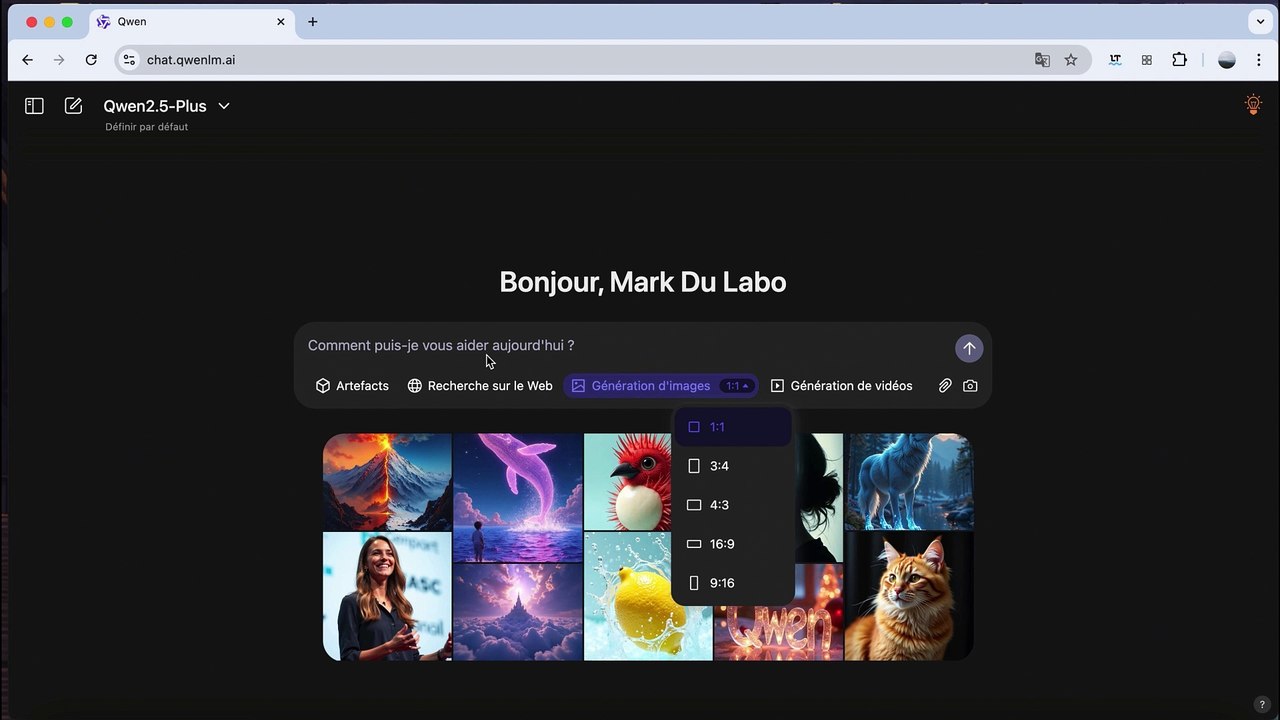Go back with browser back arrow
The image size is (1280, 720).
click(27, 60)
